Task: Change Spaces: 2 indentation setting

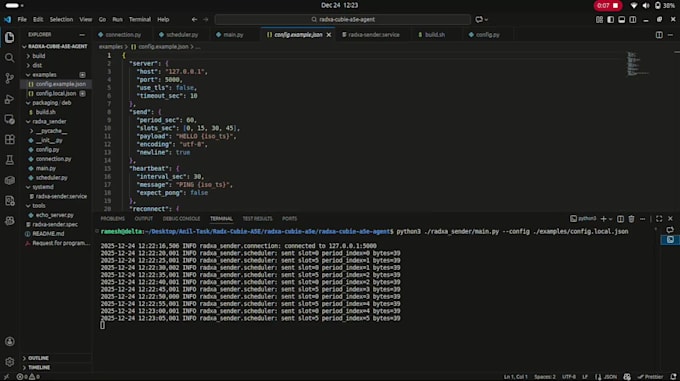Action: tap(545, 377)
